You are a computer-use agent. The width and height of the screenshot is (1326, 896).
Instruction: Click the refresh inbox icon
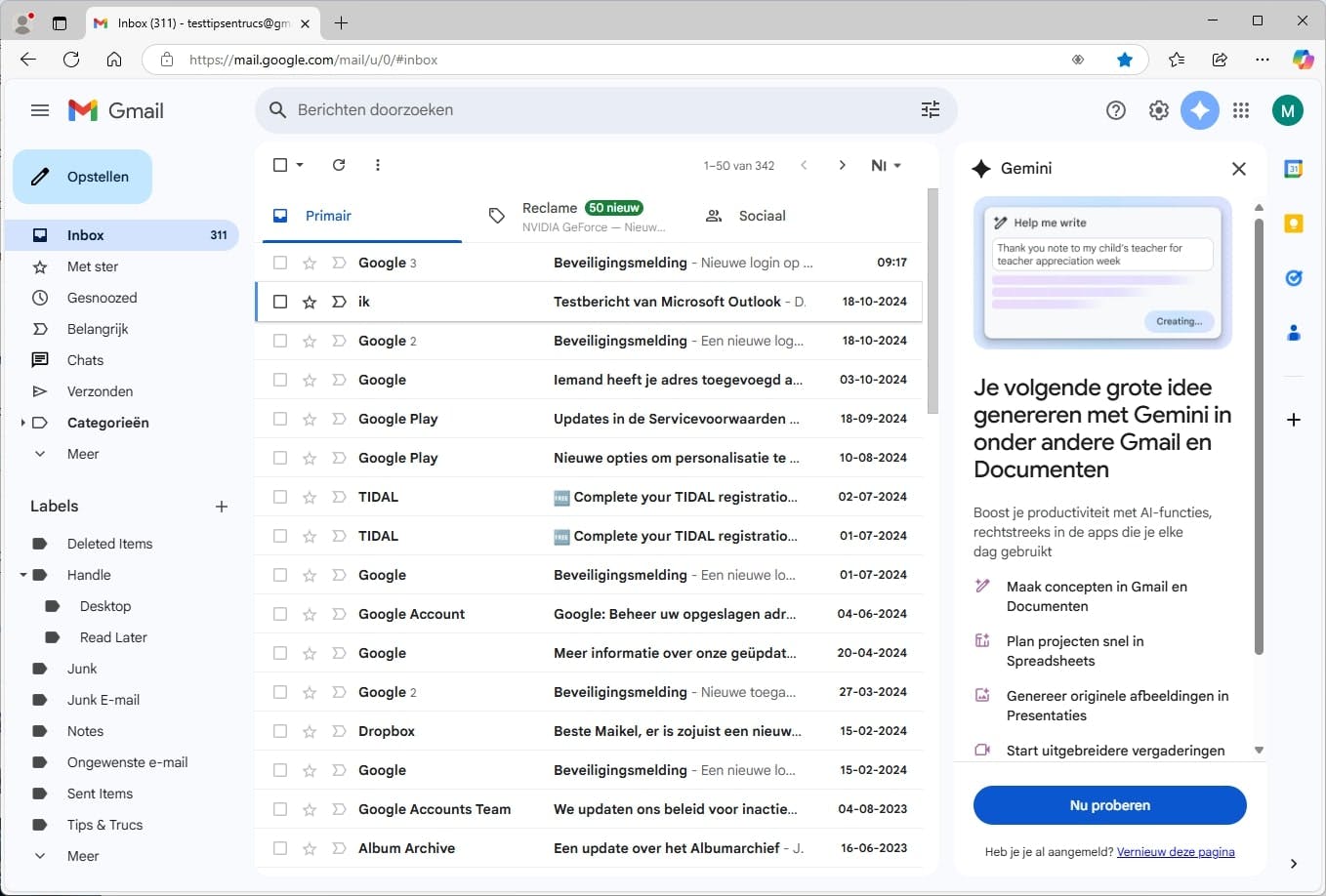coord(339,165)
